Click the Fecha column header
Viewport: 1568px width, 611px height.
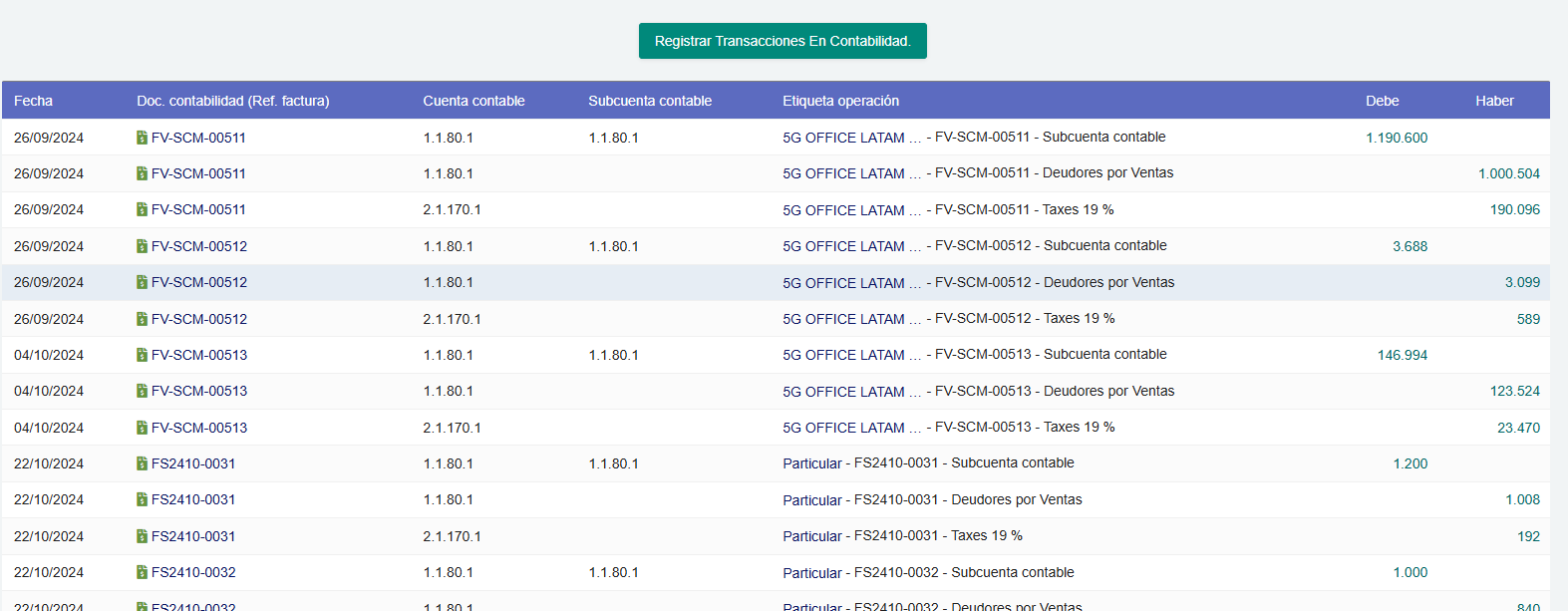(x=33, y=101)
